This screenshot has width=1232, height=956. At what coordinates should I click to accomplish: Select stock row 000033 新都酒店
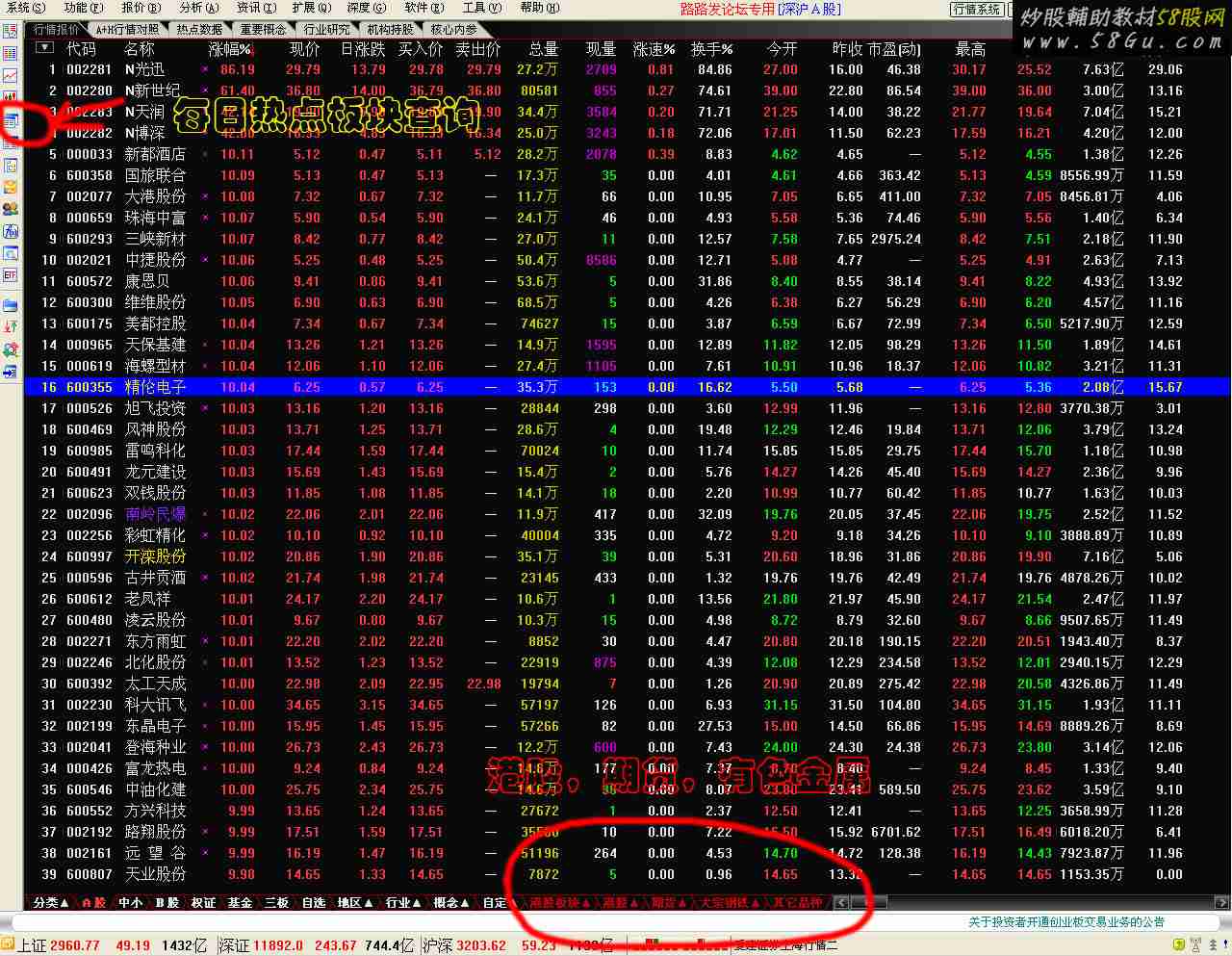tap(628, 154)
